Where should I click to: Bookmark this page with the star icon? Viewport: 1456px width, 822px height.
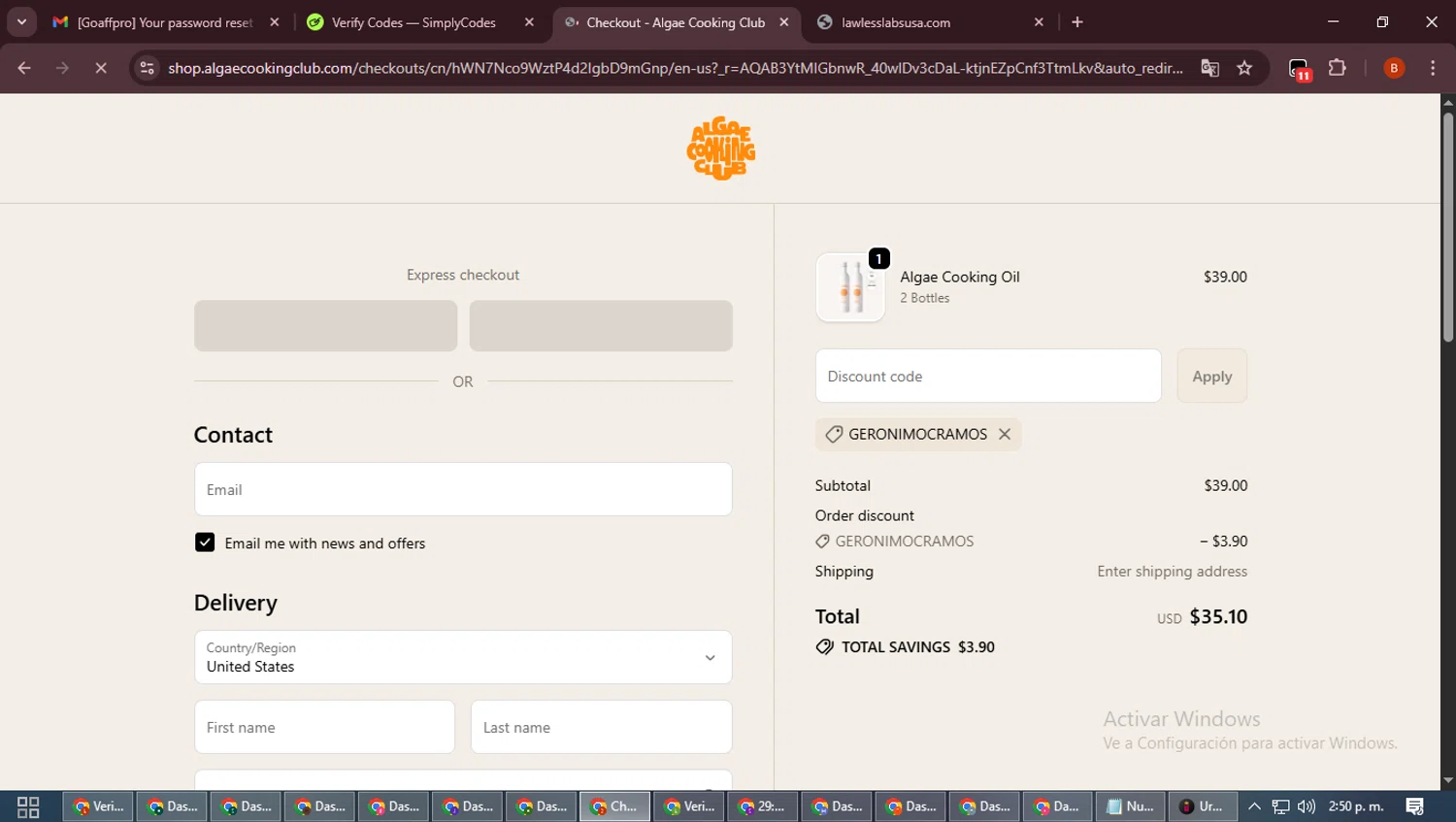coord(1244,68)
